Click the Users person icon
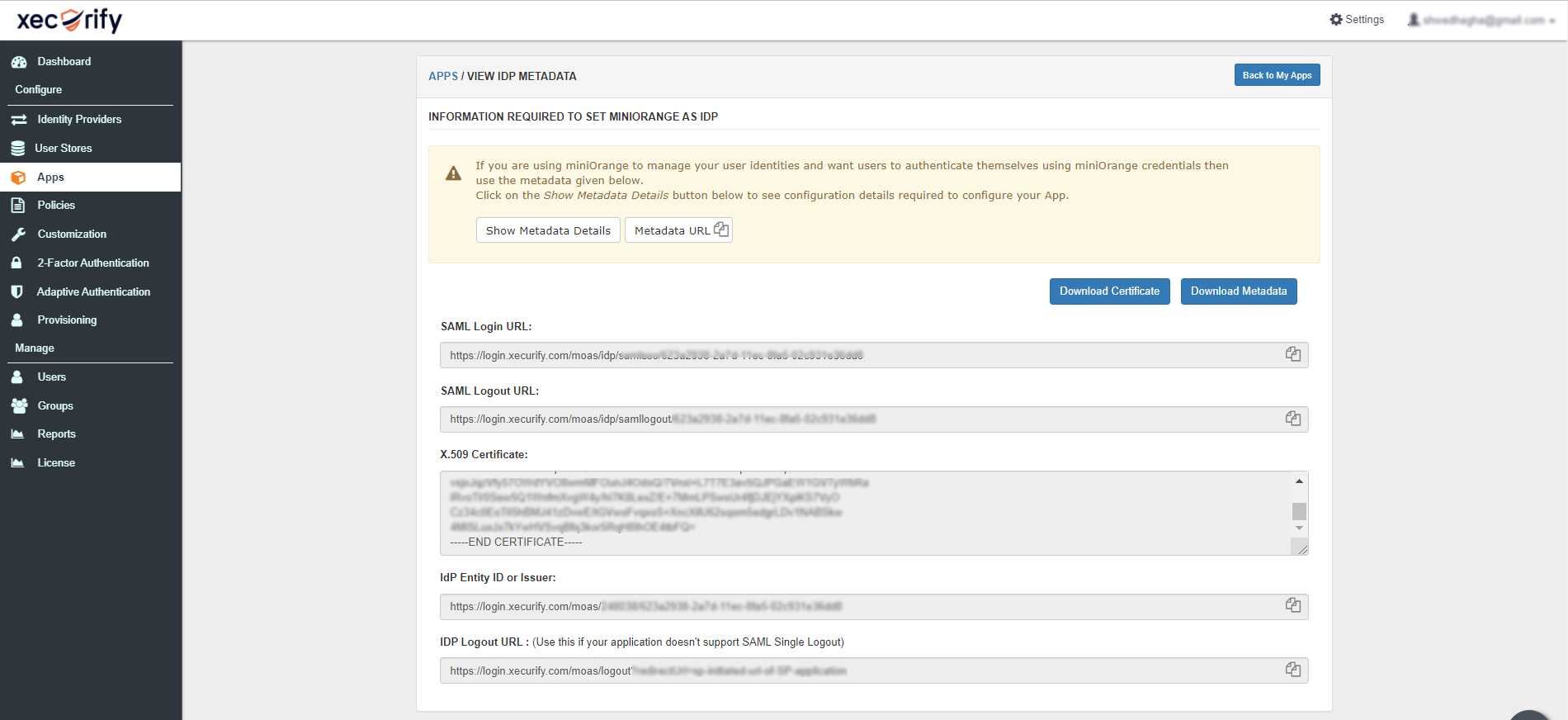The width and height of the screenshot is (1568, 720). tap(17, 377)
